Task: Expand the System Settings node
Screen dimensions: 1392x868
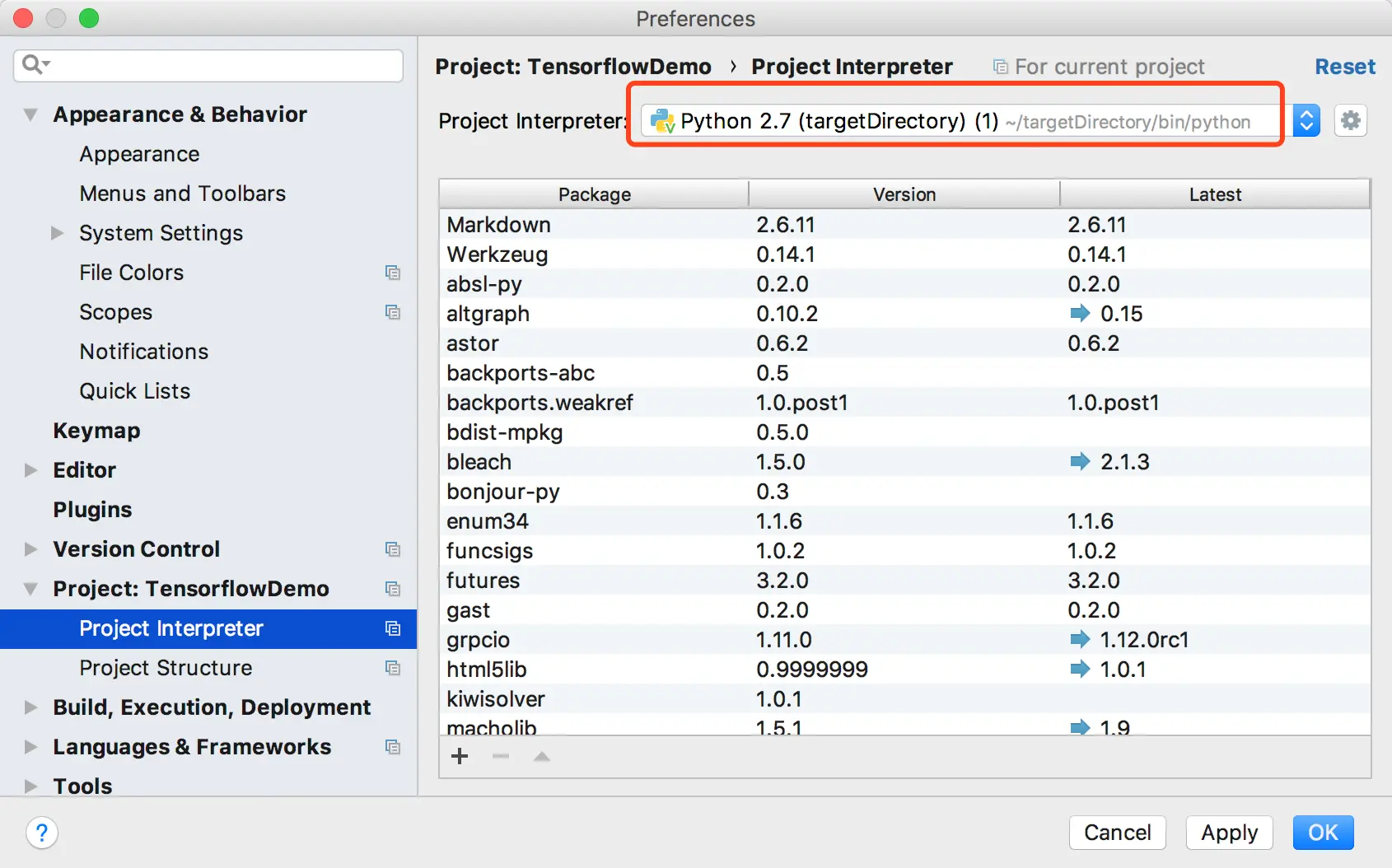Action: (x=57, y=233)
